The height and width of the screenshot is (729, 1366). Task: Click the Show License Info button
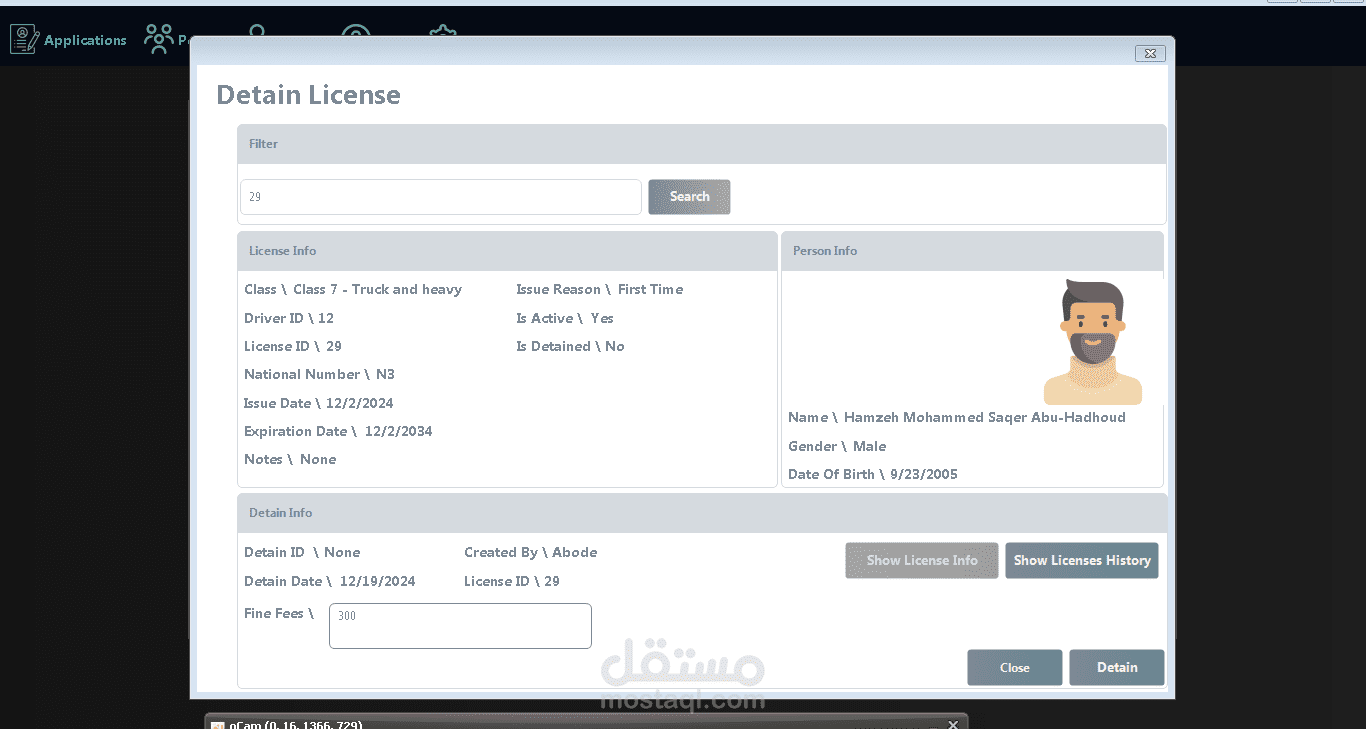pos(922,561)
